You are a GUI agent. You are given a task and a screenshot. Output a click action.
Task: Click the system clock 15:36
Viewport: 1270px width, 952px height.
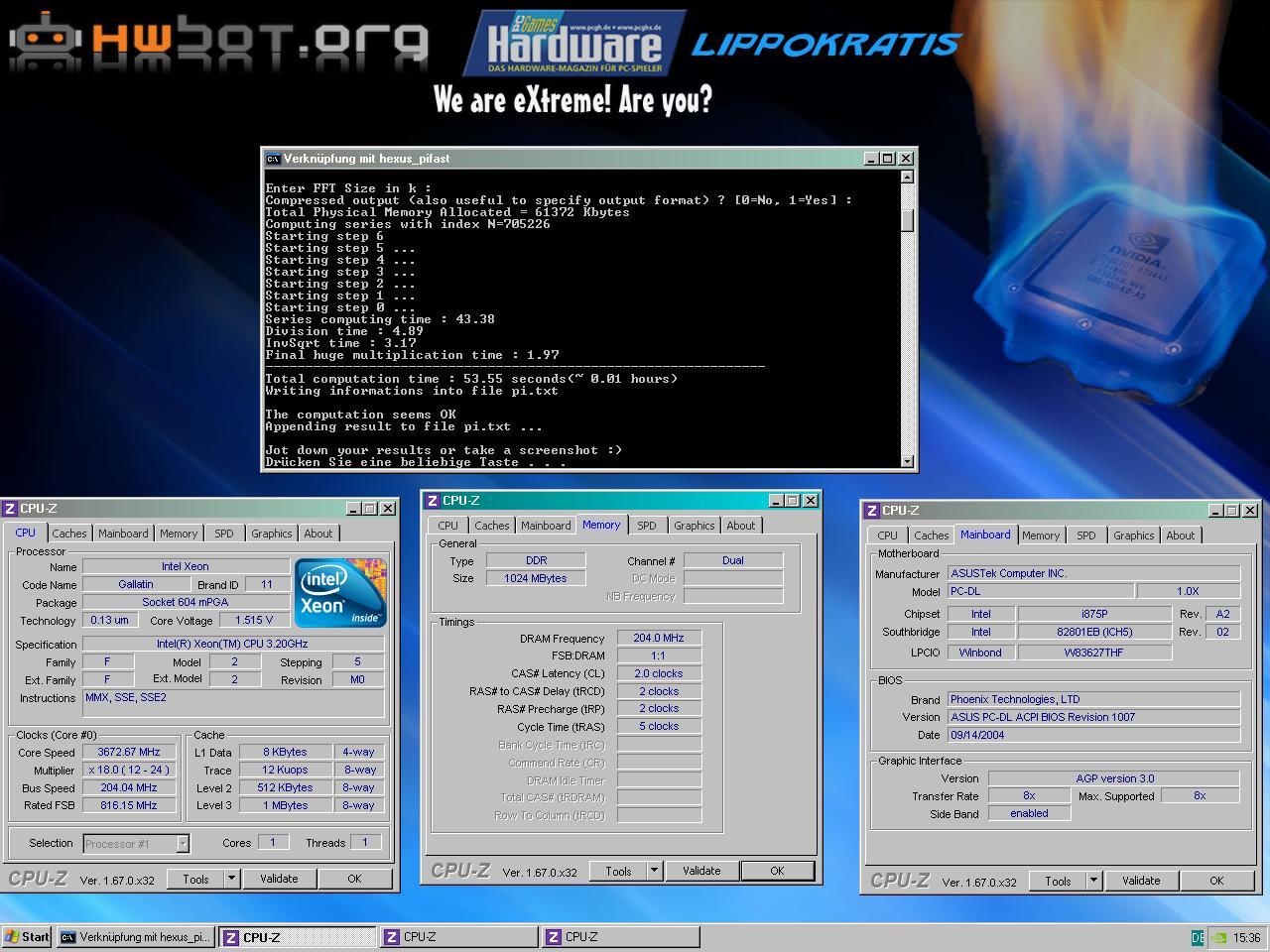(1247, 937)
